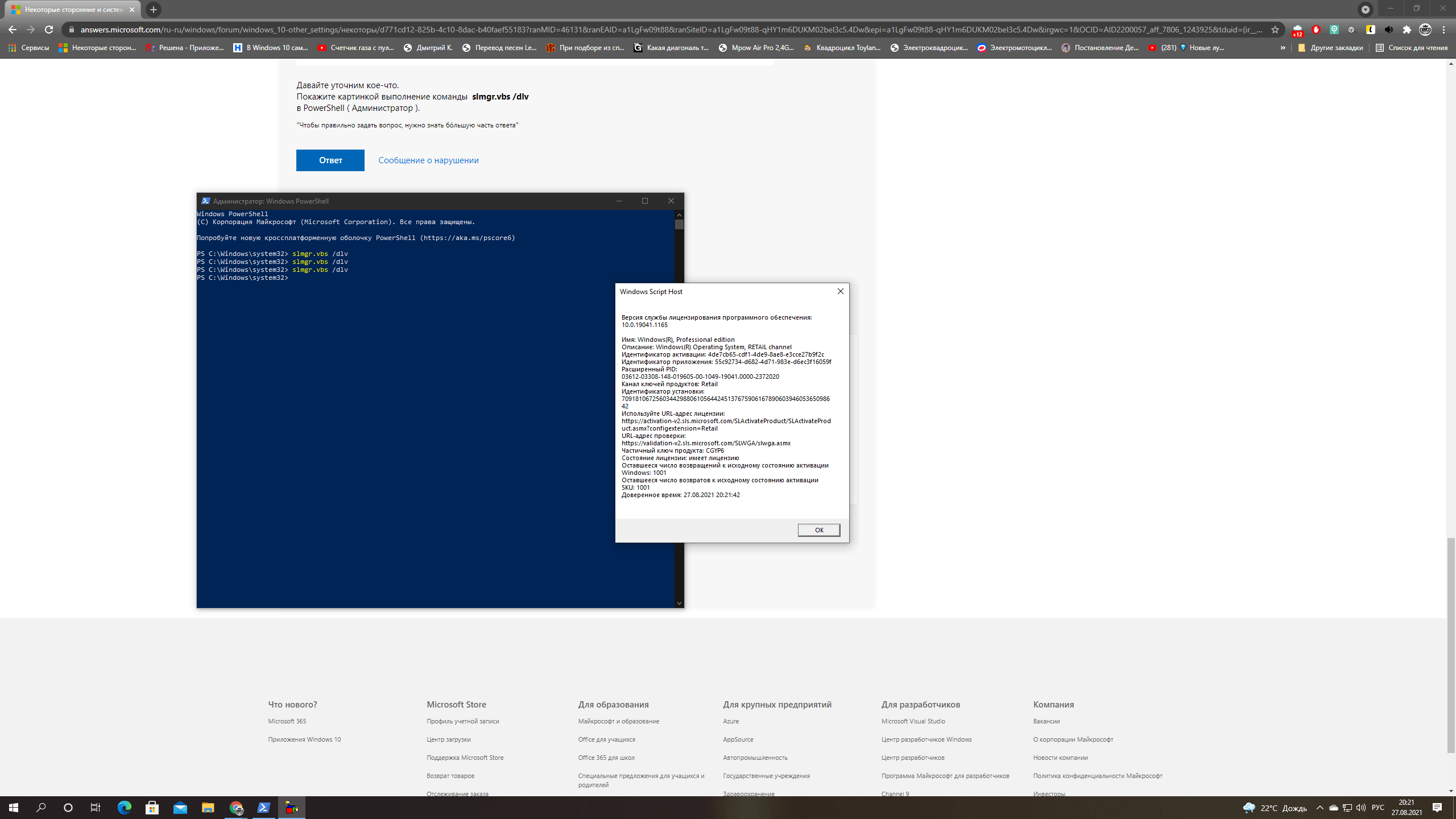This screenshot has height=819, width=1456.
Task: Open the Другие закладки bookmarks folder
Action: [1330, 48]
